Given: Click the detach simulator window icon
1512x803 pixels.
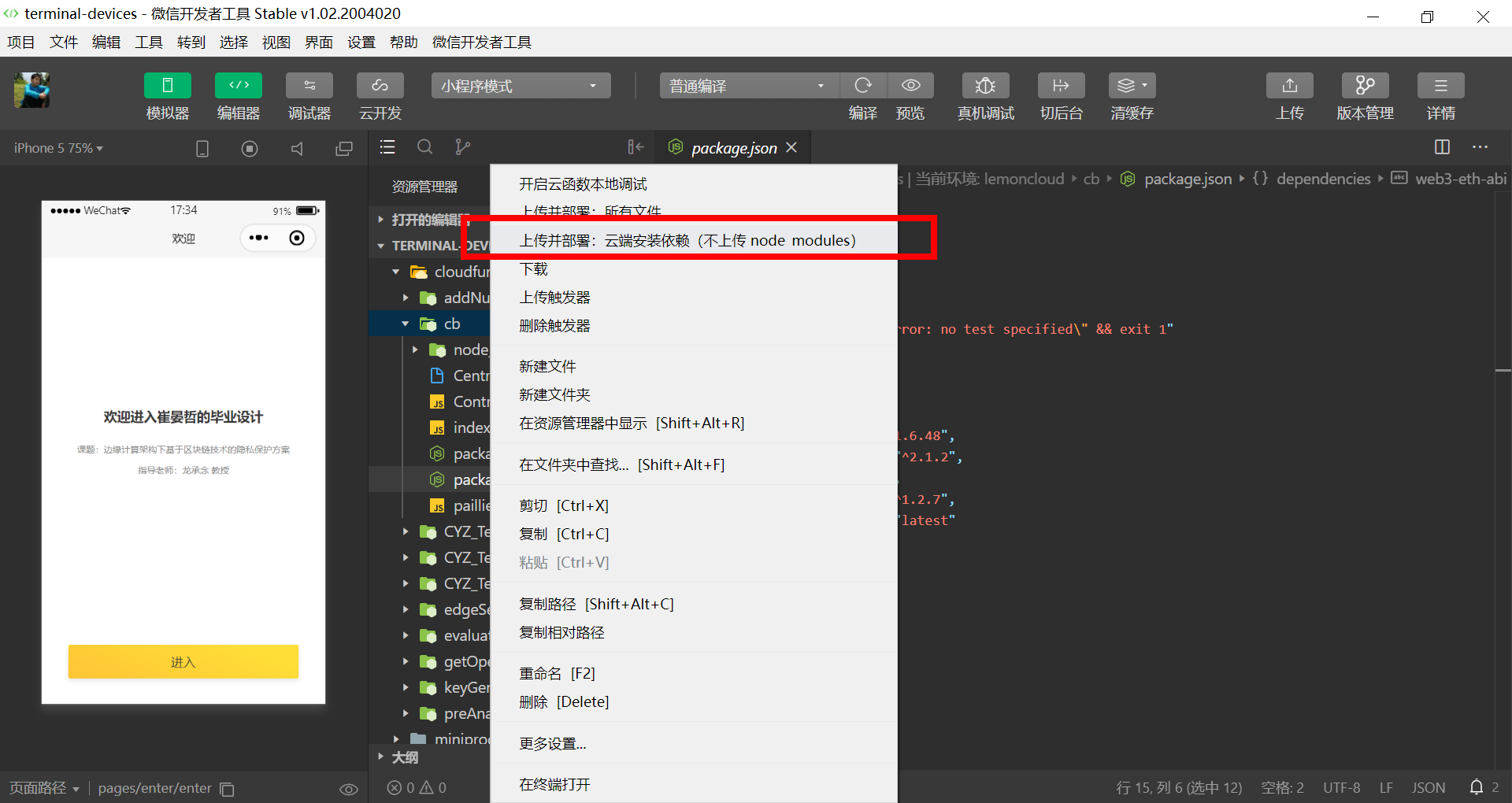Looking at the screenshot, I should point(344,148).
